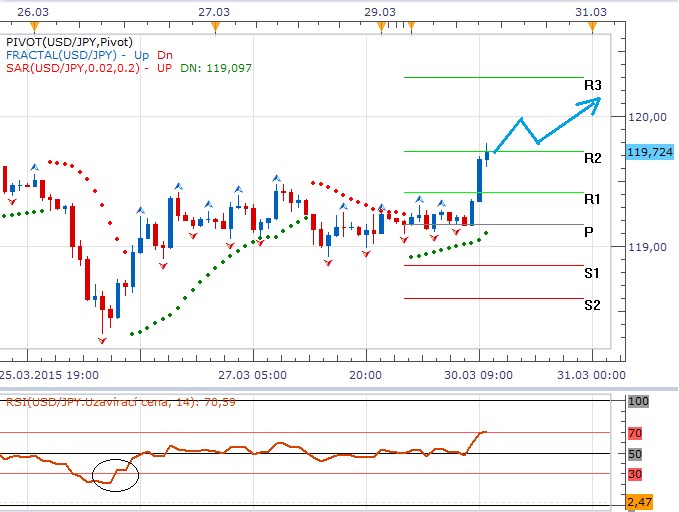This screenshot has height=512, width=679.
Task: Click the RSI 50 midline level tag
Action: 635,454
